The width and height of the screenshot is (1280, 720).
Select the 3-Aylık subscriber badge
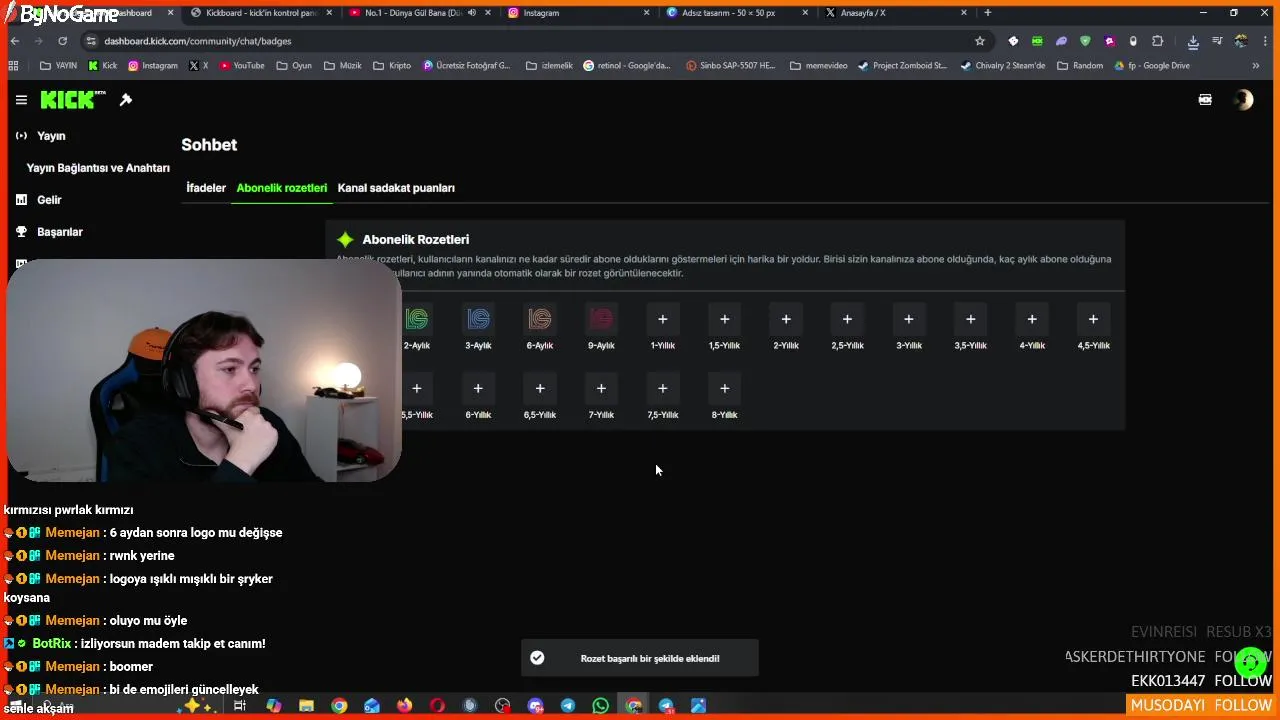point(478,319)
